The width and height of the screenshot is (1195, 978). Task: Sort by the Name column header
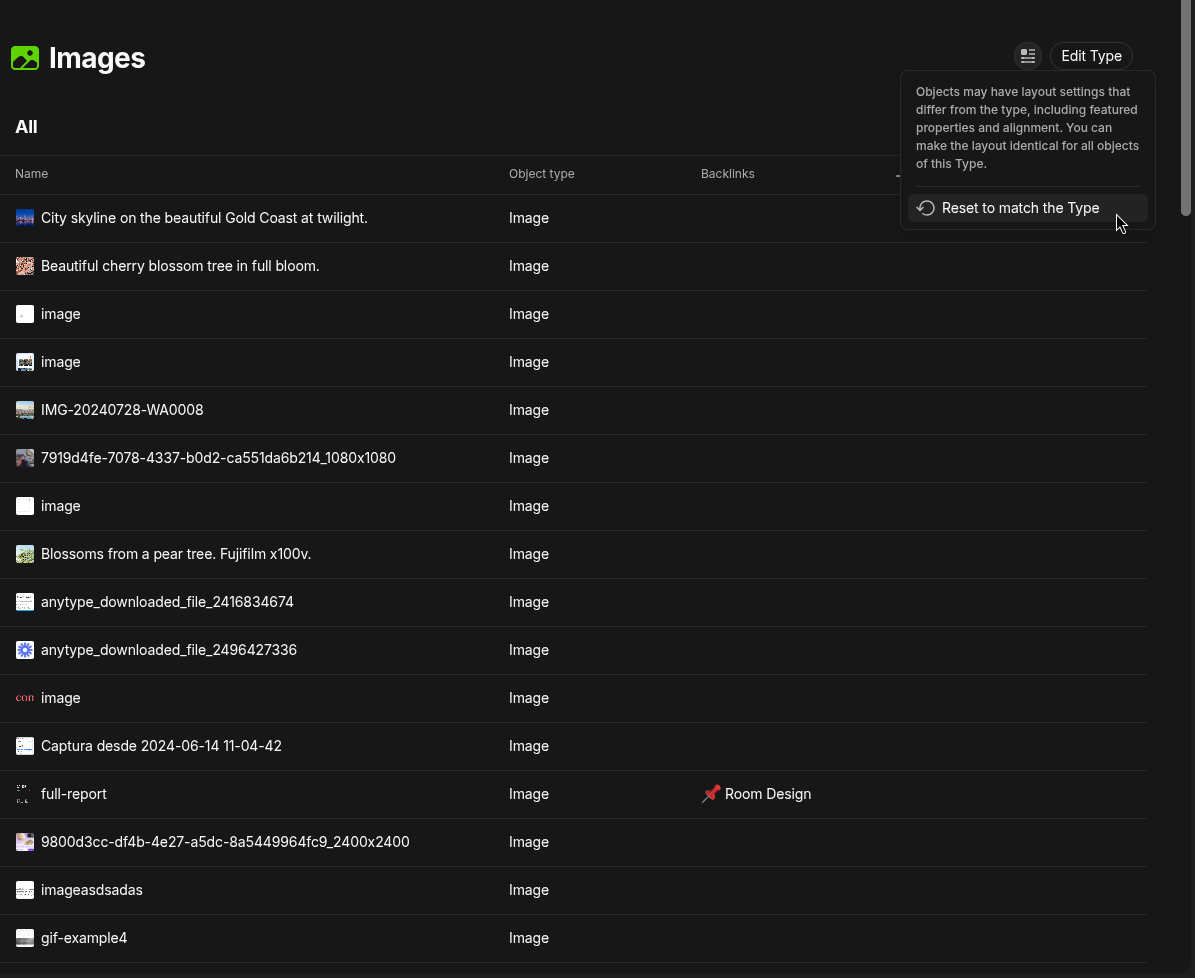(31, 174)
